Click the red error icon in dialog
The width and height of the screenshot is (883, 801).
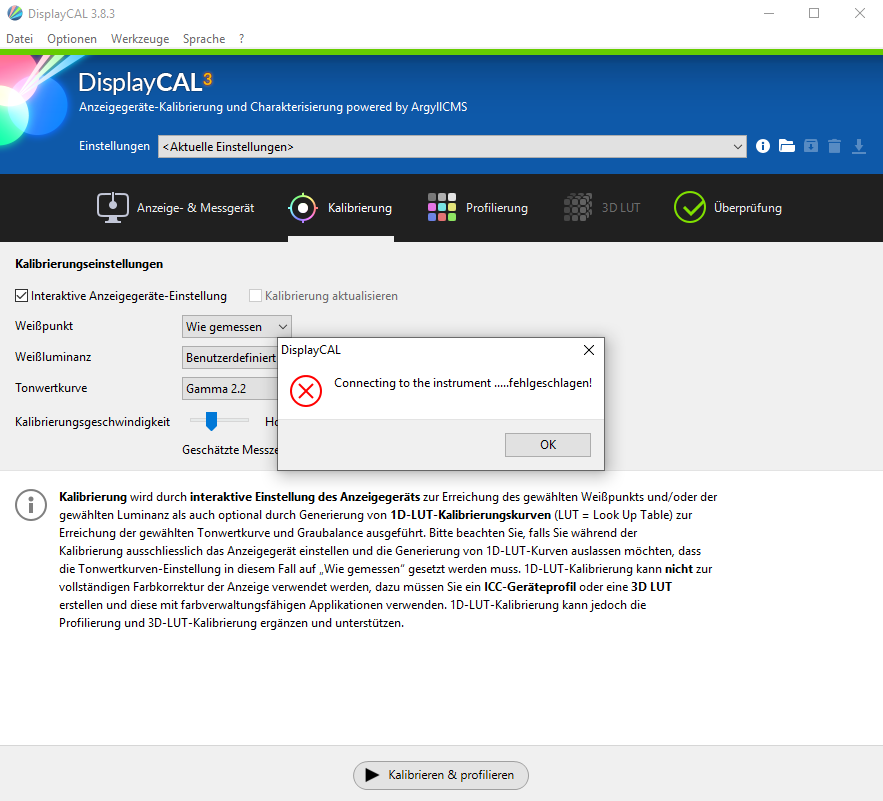(x=306, y=390)
